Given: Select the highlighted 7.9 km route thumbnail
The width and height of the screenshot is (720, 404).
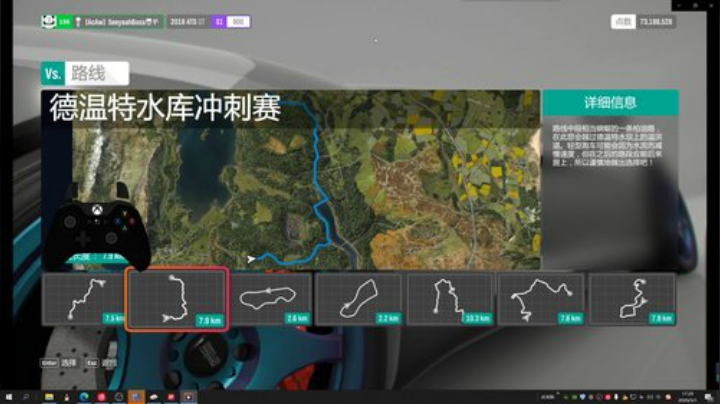Looking at the screenshot, I should pos(177,299).
